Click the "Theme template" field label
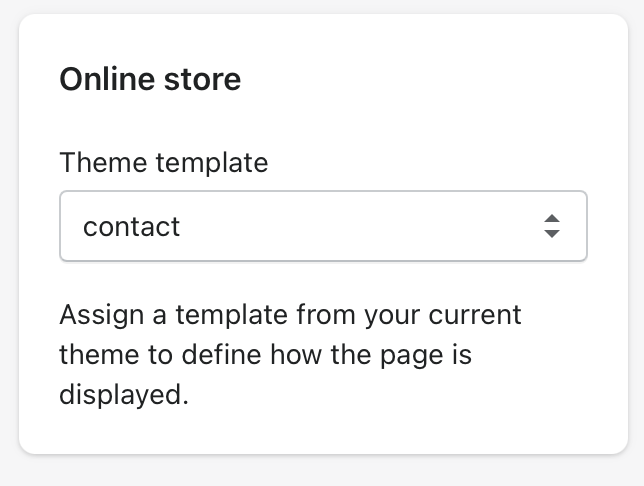 point(163,162)
